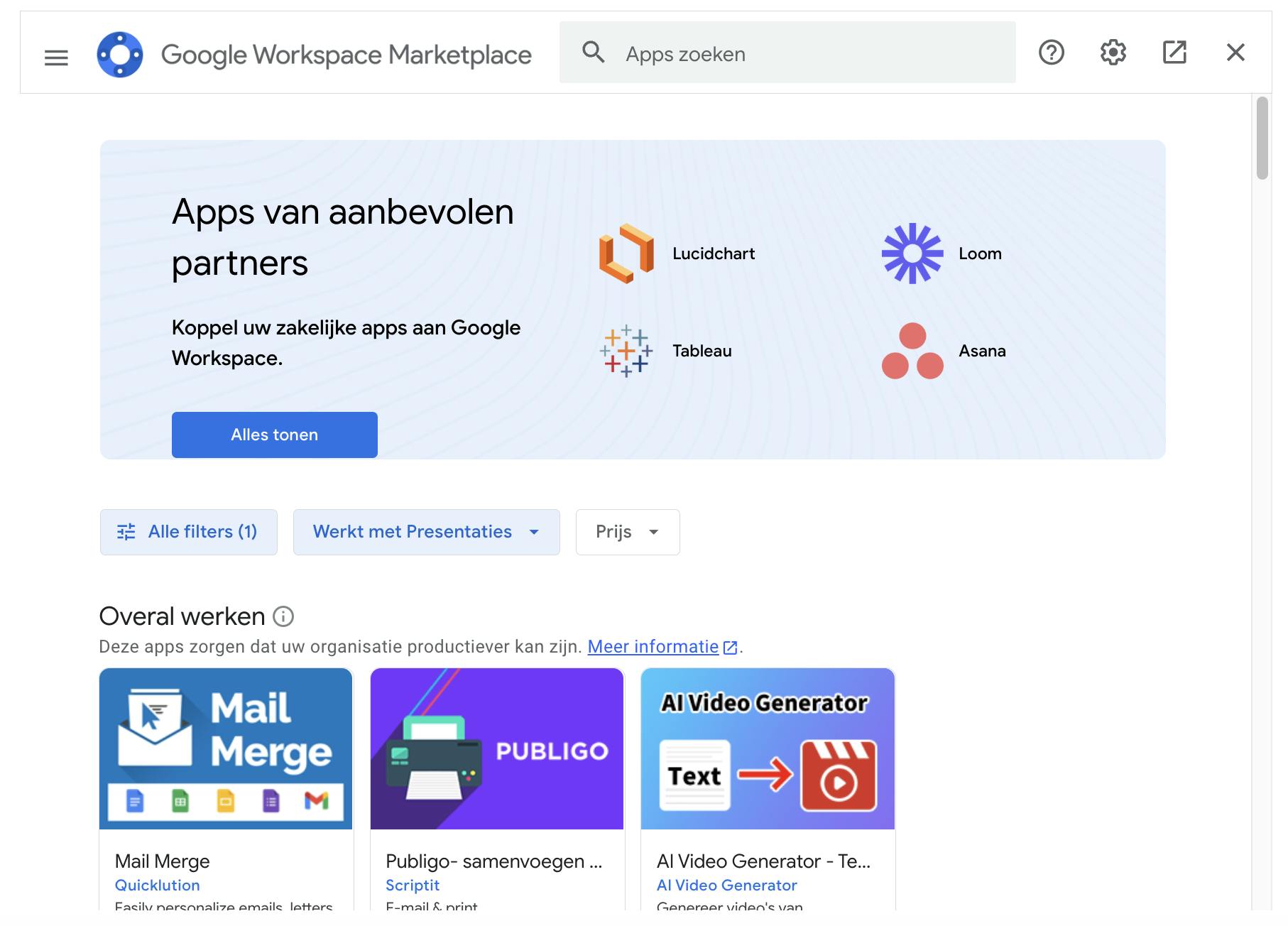Click the Publigo- samenvoegen app title
The image size is (1288, 926).
[x=494, y=861]
